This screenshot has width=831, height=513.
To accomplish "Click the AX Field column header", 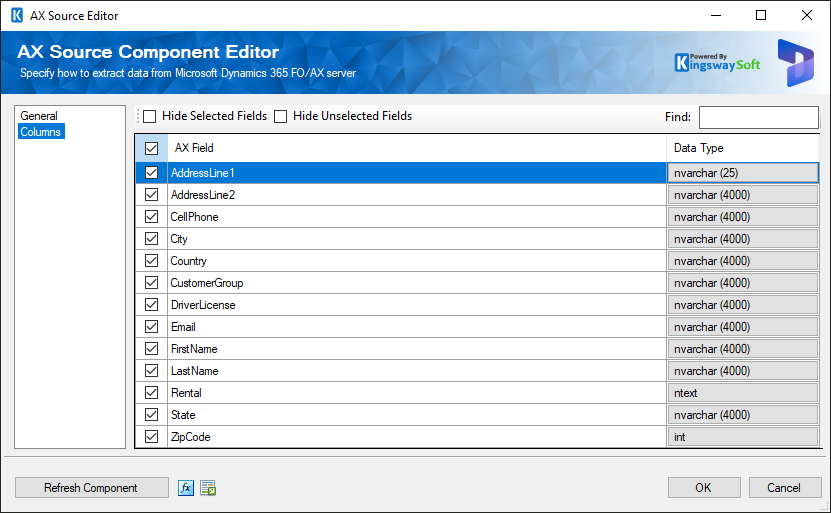I will tap(417, 148).
